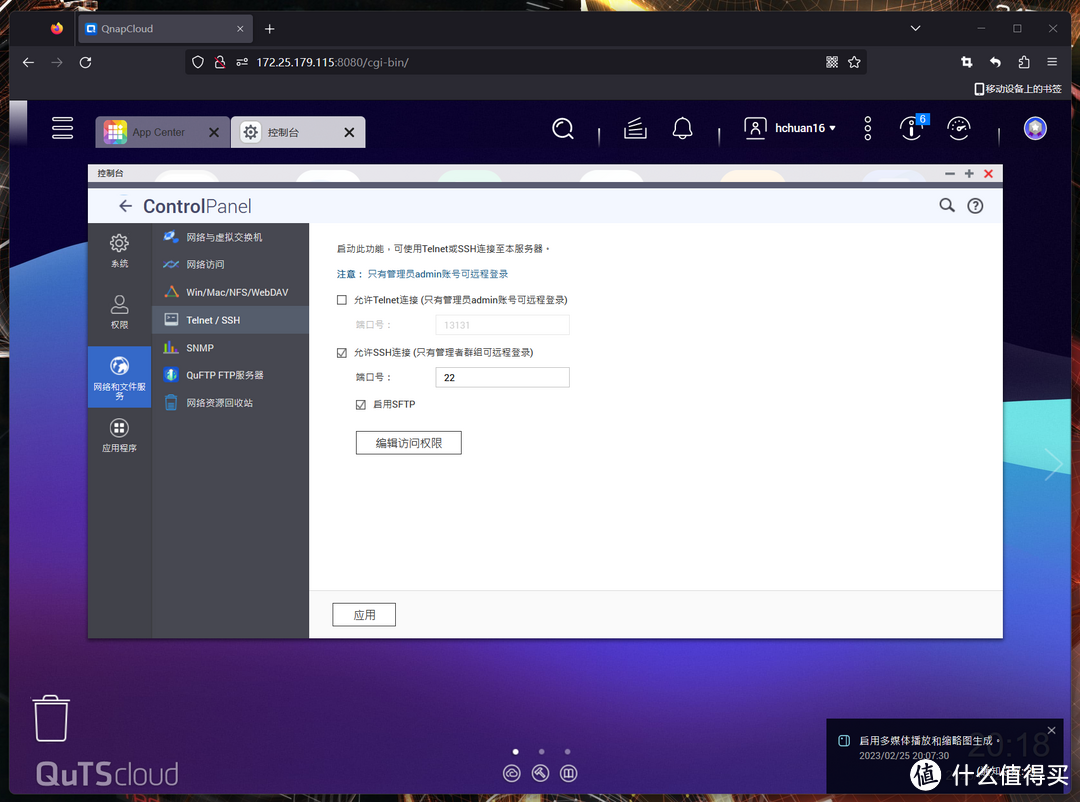Close the 控制台 window with red X
The image size is (1080, 802).
tap(988, 174)
